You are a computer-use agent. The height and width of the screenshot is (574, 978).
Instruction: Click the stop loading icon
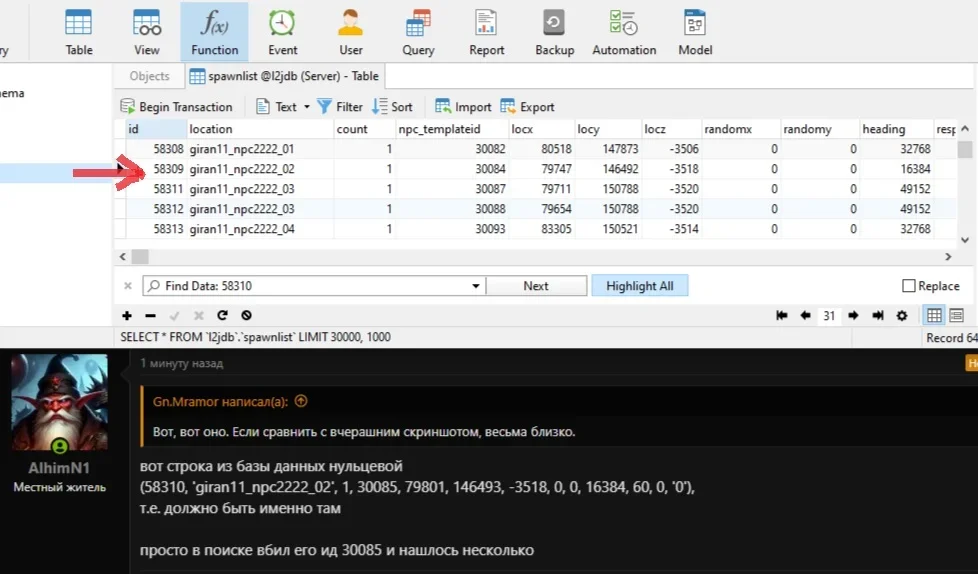point(246,316)
